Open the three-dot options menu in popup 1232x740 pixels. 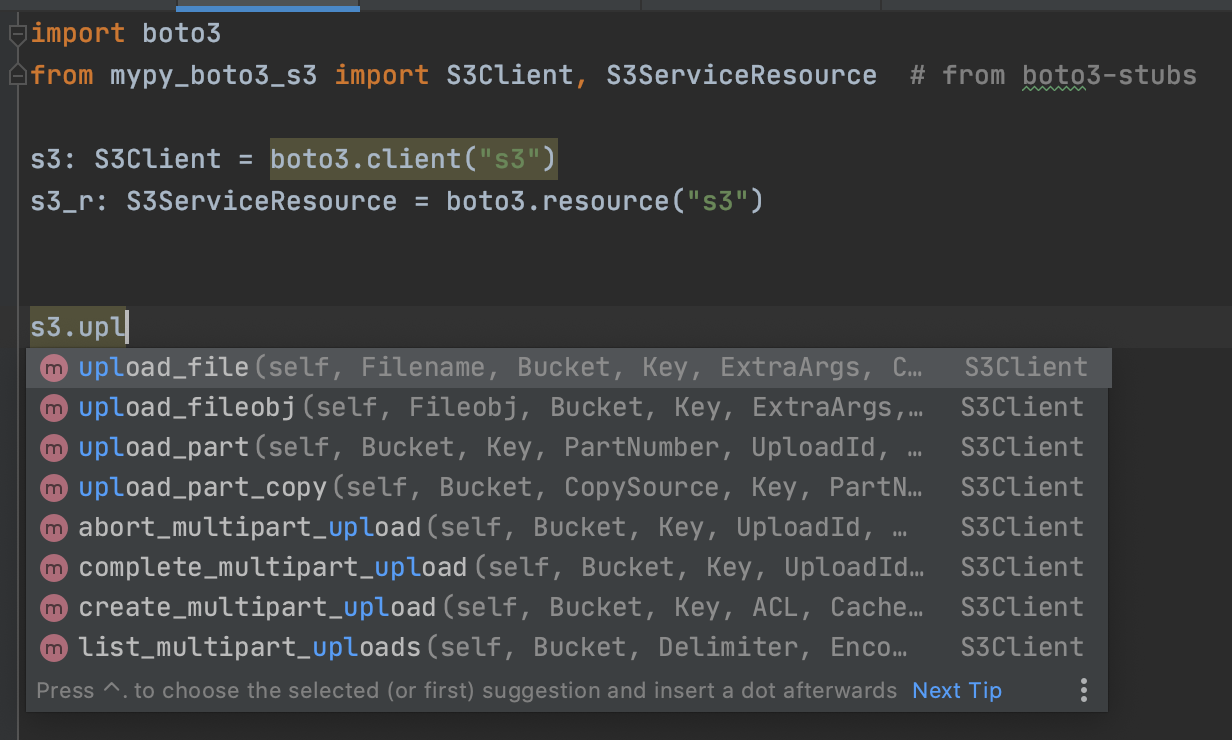(1083, 690)
